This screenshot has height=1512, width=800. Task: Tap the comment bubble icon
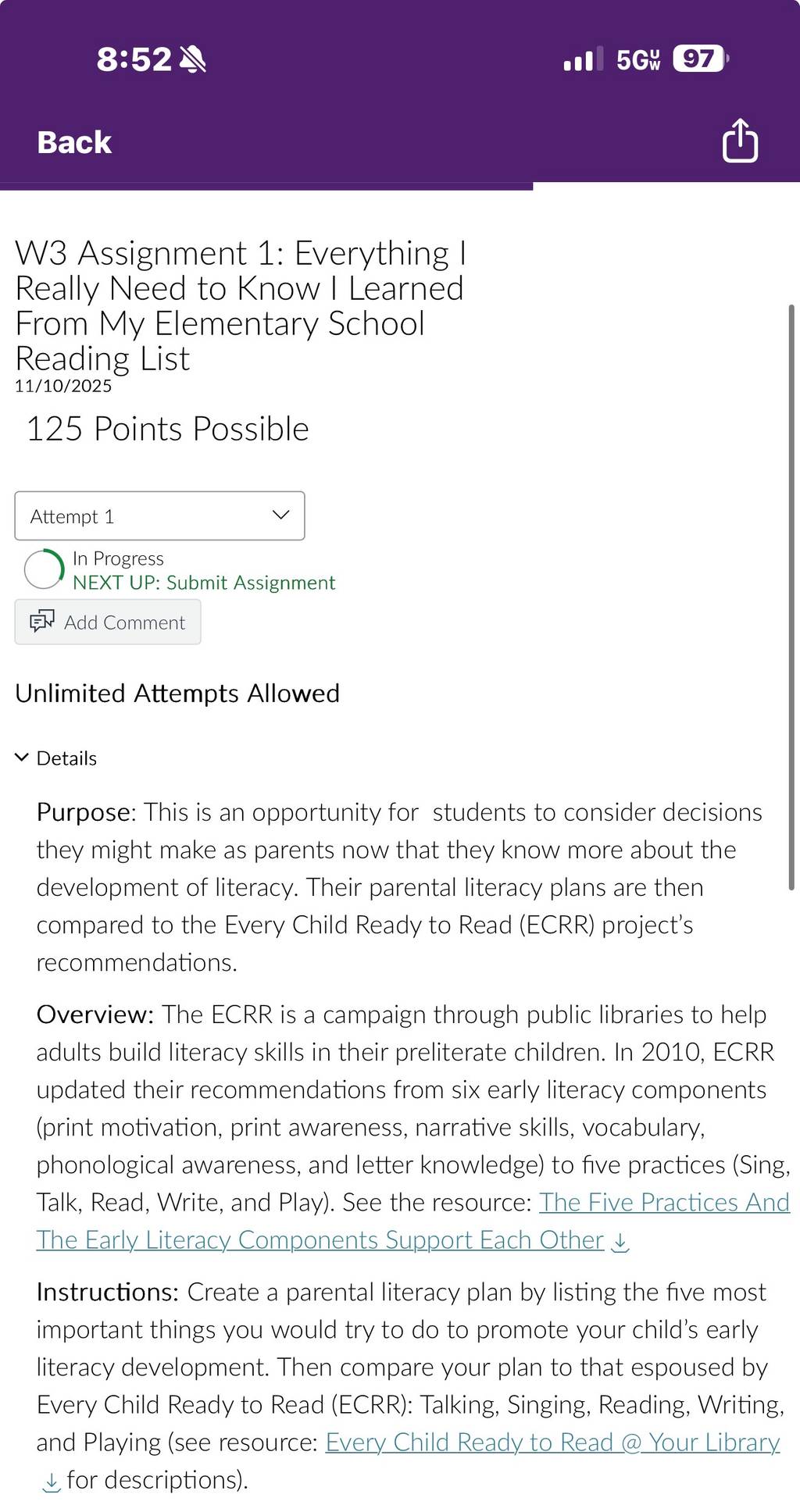42,621
